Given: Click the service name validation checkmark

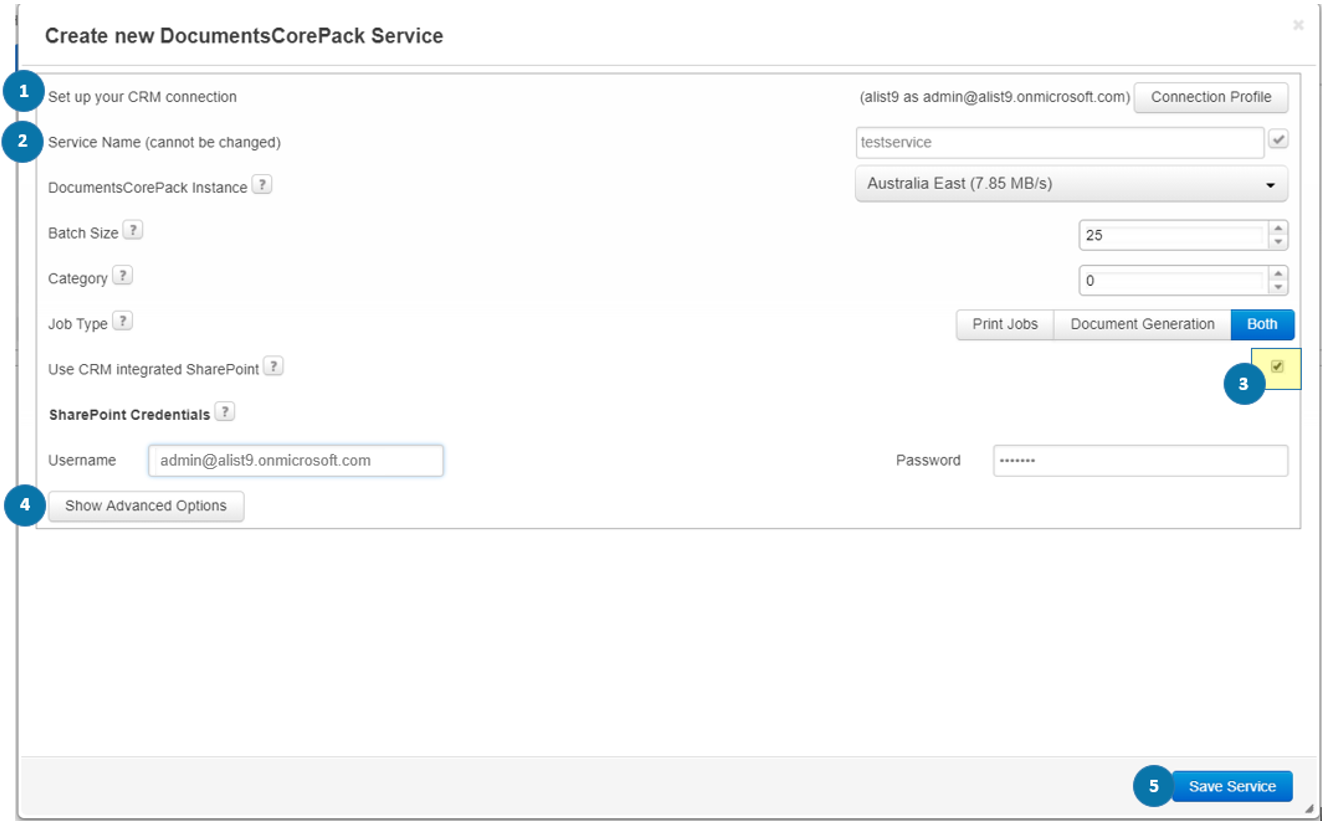Looking at the screenshot, I should (1278, 140).
